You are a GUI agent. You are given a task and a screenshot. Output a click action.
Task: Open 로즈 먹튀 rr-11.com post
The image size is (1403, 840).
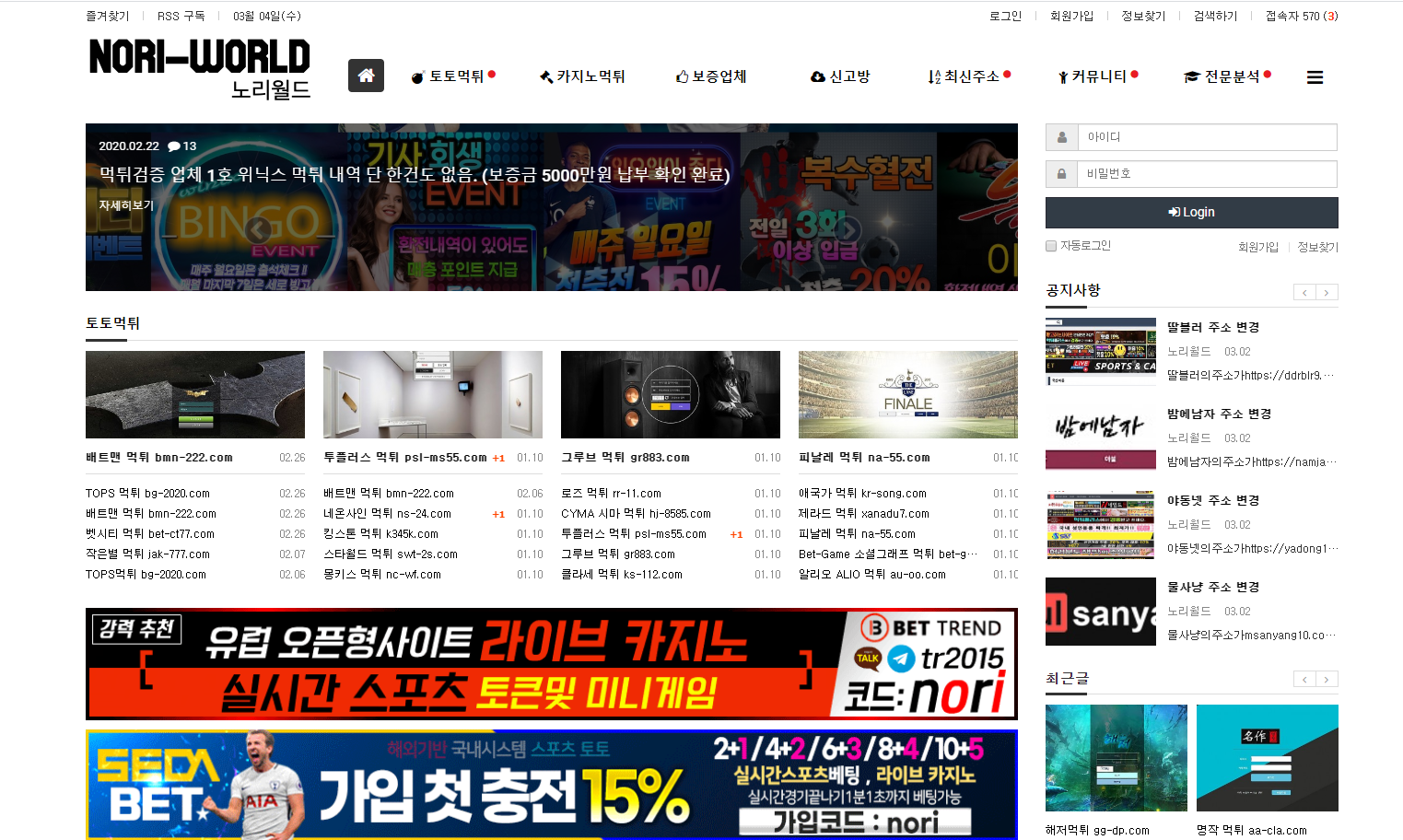[611, 494]
